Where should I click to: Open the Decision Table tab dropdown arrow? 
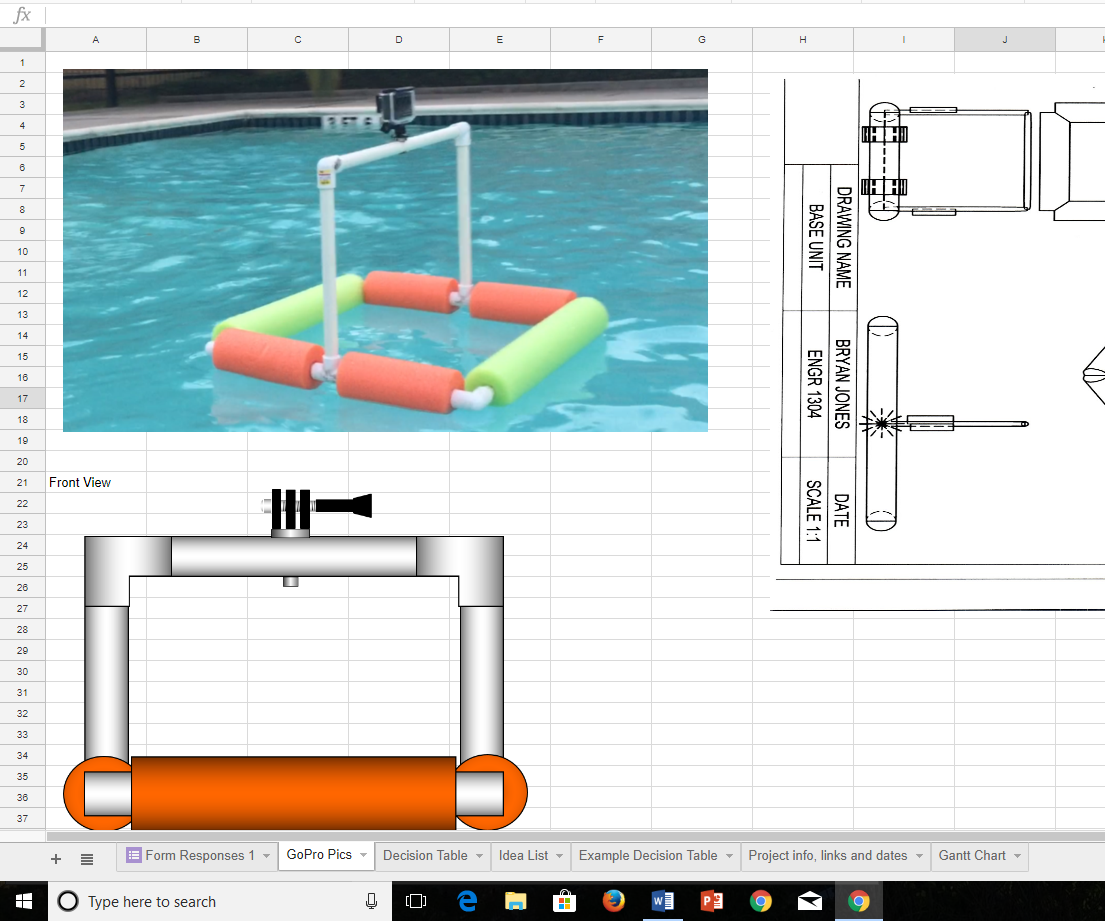pos(480,856)
